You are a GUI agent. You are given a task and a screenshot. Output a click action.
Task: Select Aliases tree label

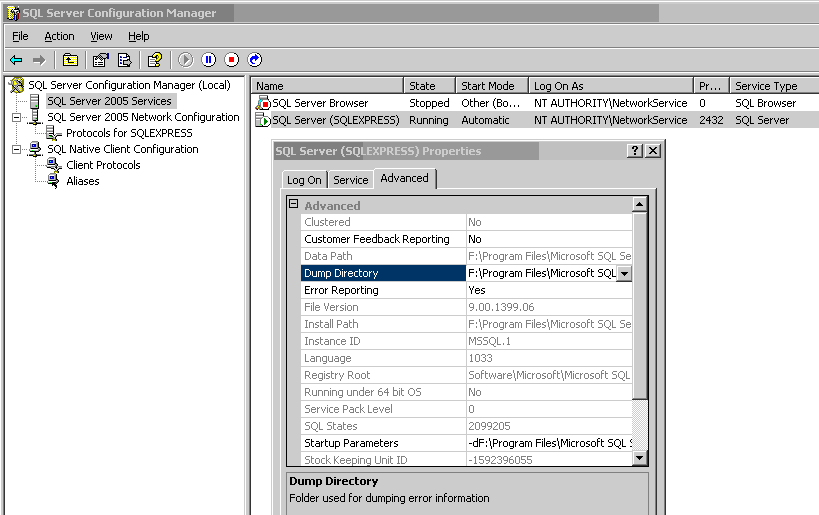coord(83,181)
